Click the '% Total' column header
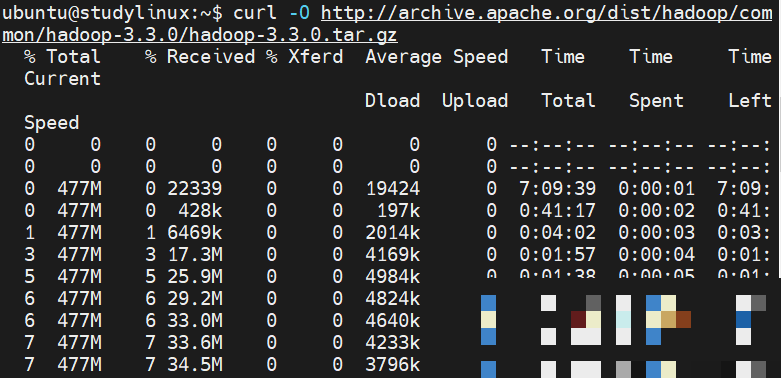 62,57
